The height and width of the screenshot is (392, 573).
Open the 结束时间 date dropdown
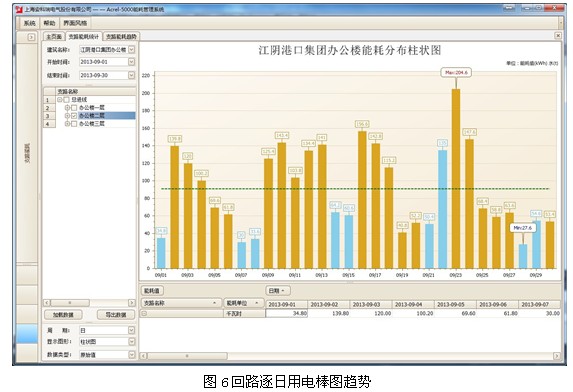pos(132,75)
